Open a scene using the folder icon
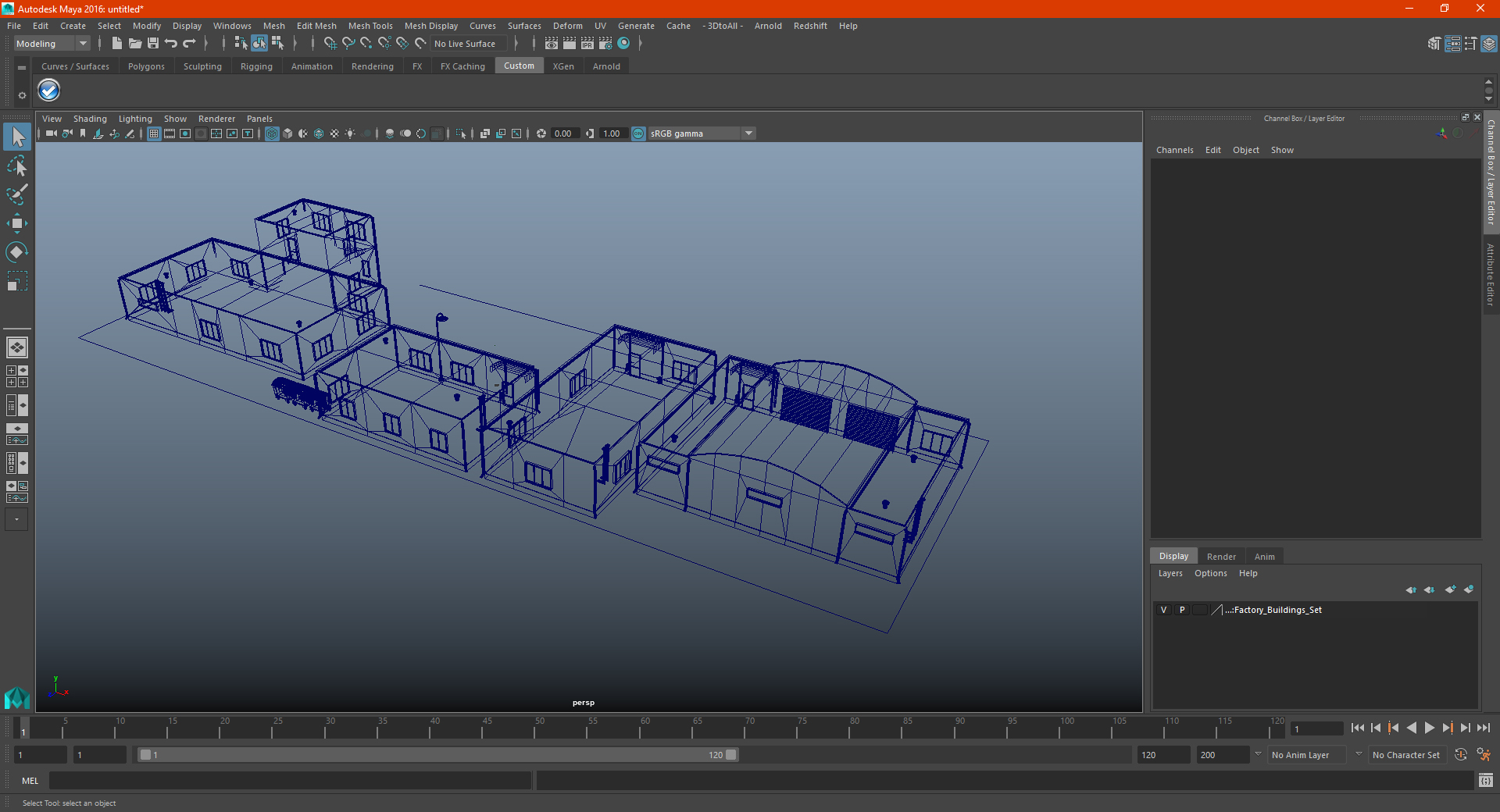1500x812 pixels. pos(134,44)
